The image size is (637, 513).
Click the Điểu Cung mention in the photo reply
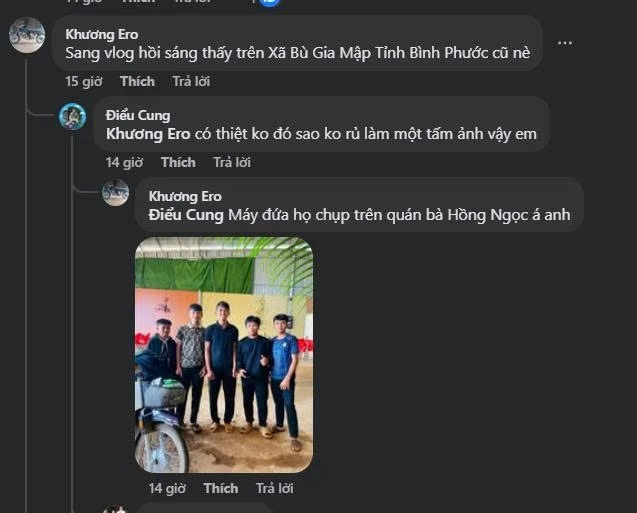(186, 215)
